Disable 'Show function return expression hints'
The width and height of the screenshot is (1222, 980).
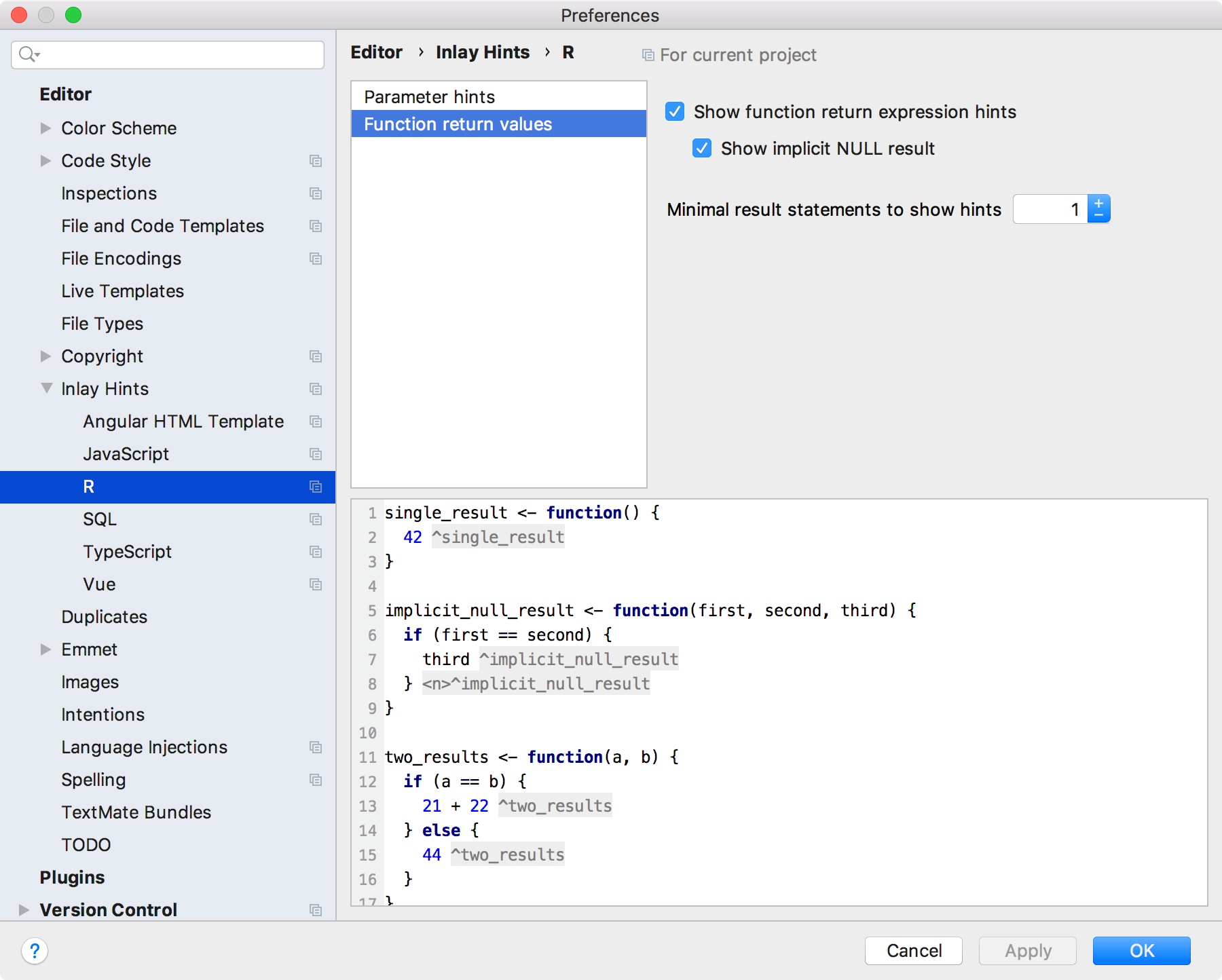pos(674,112)
